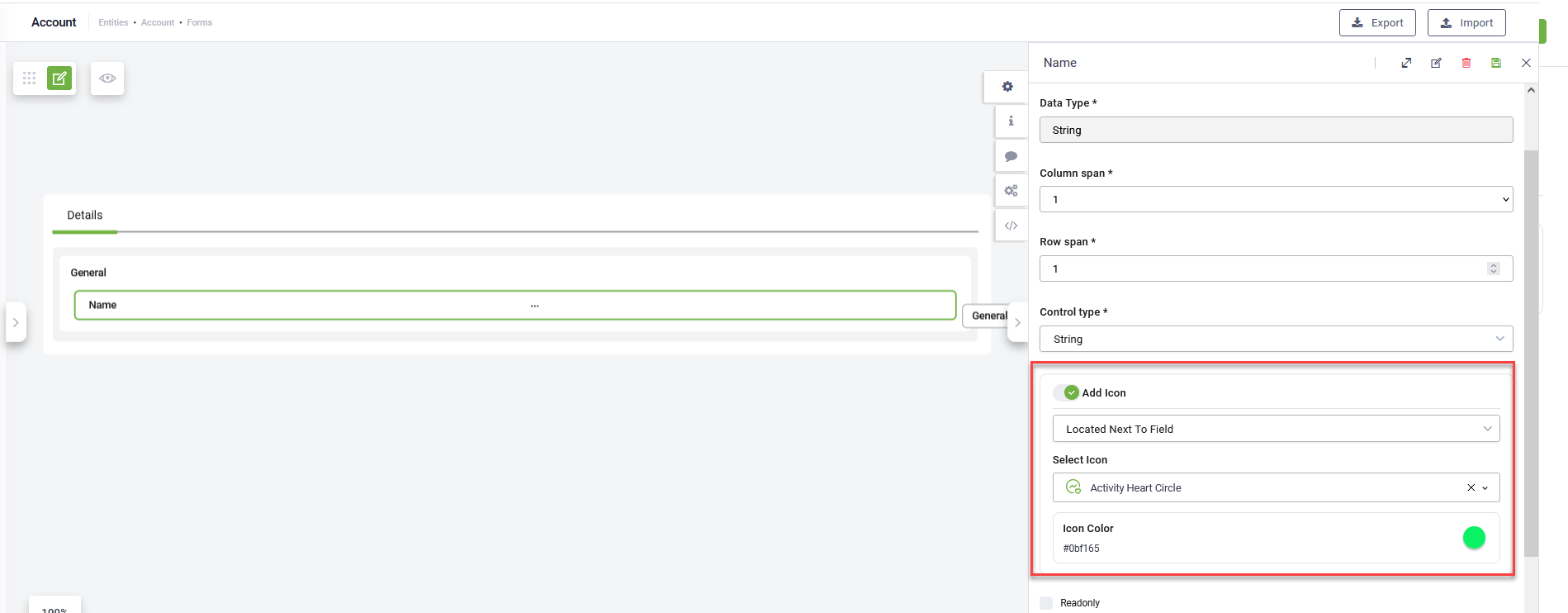Click the grid dots drag icon
This screenshot has width=1568, height=613.
(30, 78)
